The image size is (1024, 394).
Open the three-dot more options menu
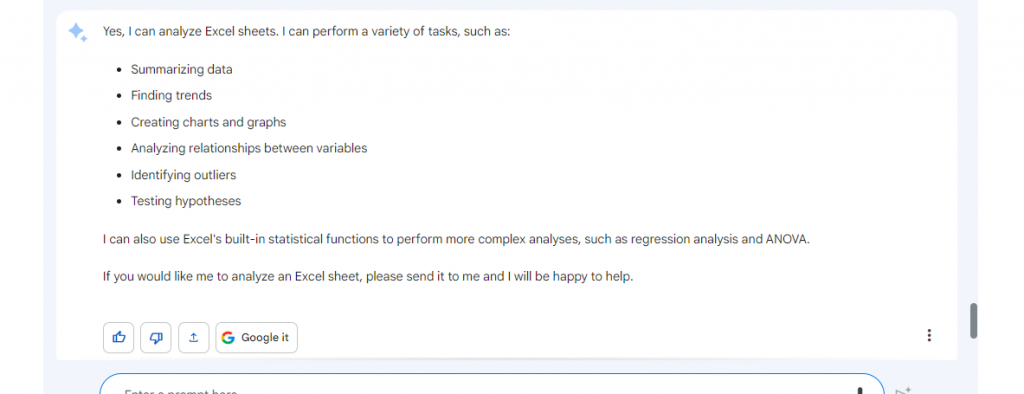pyautogui.click(x=929, y=335)
